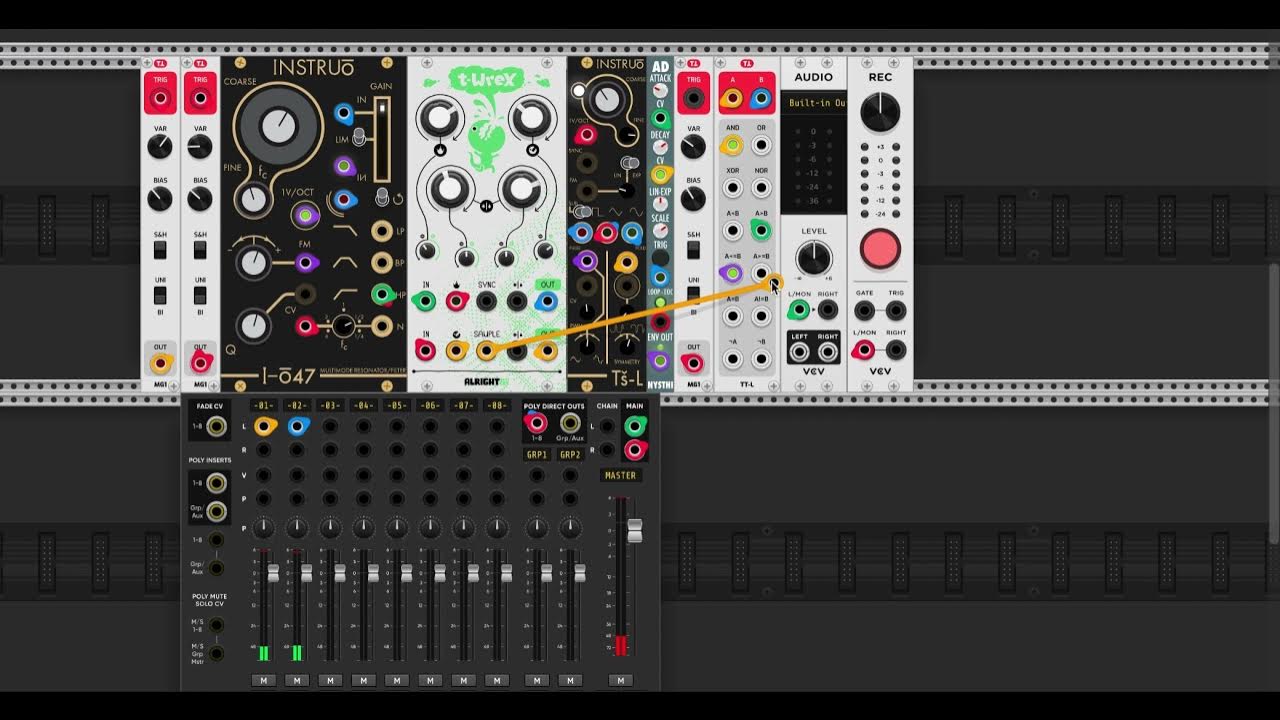Click the channel 02 L input jack on mixer
1280x720 pixels.
(x=297, y=426)
